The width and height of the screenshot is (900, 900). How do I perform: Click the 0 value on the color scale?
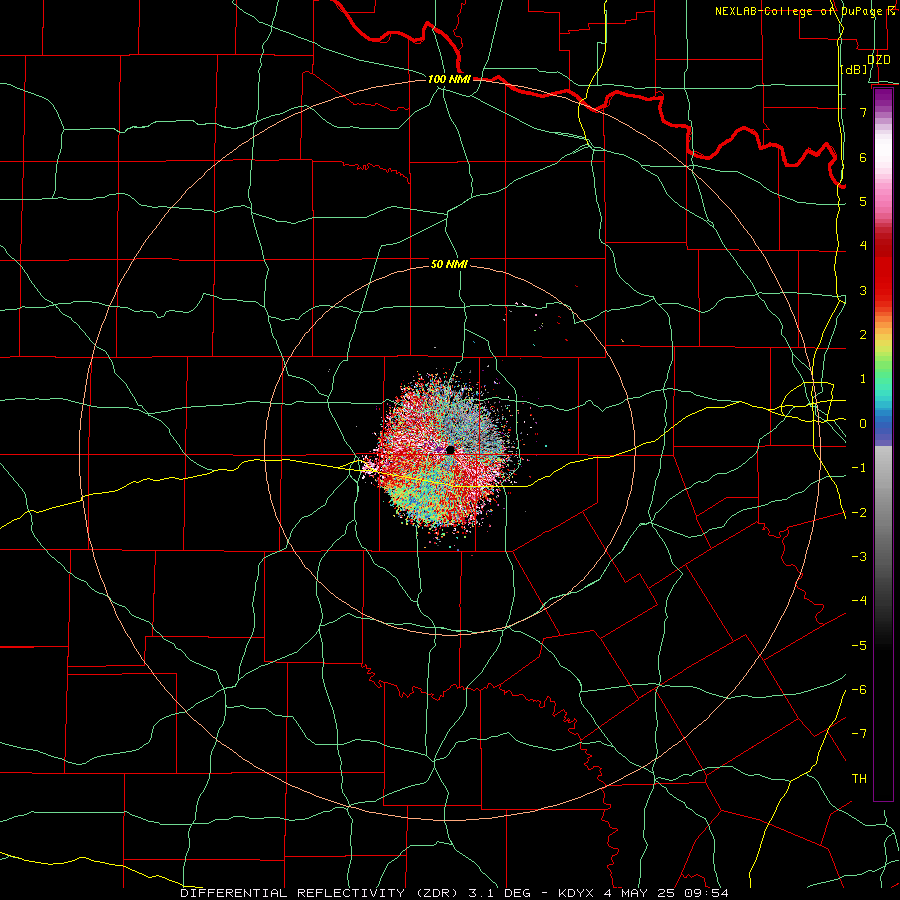pos(863,424)
